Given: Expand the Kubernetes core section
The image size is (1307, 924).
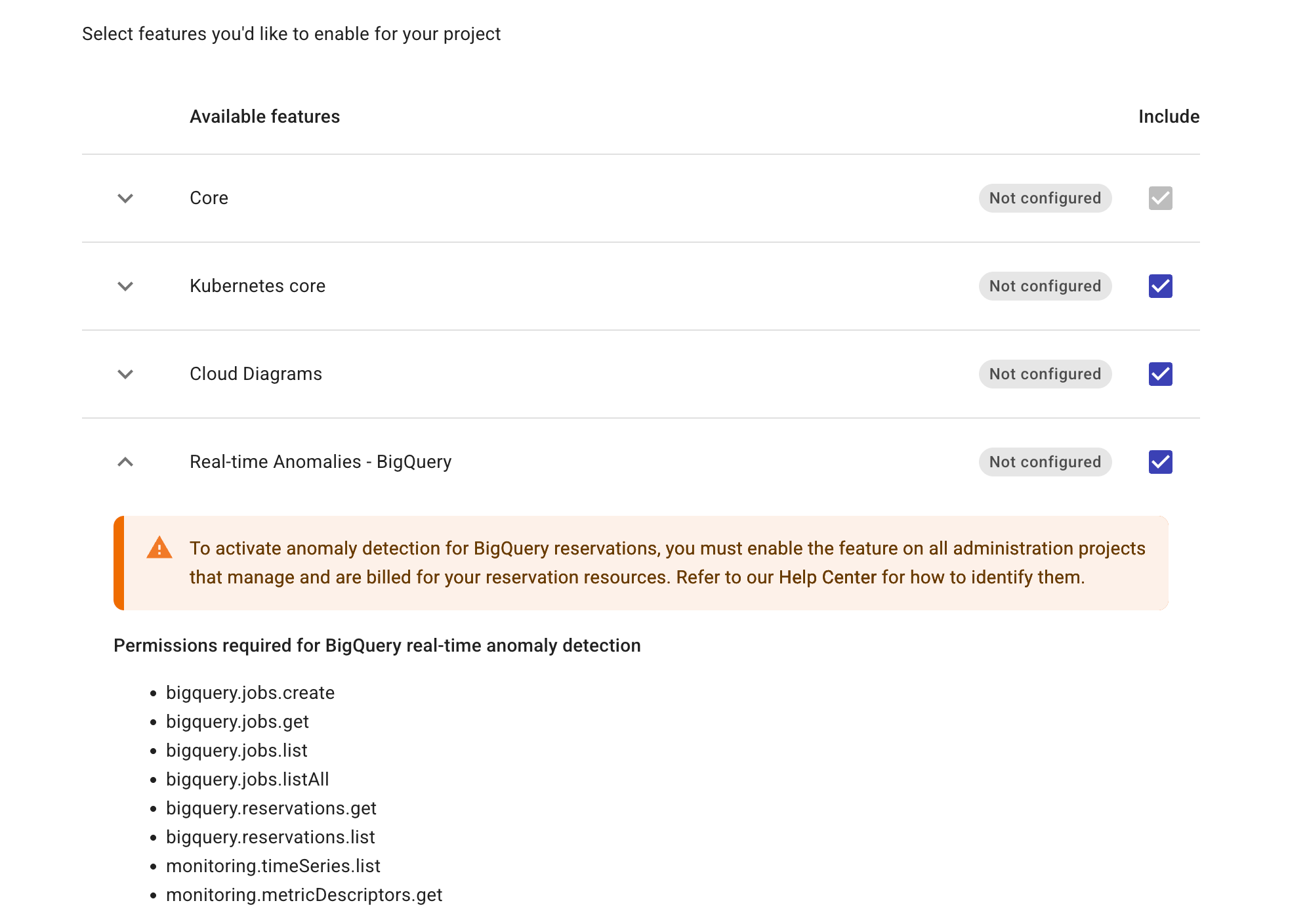Looking at the screenshot, I should coord(125,286).
